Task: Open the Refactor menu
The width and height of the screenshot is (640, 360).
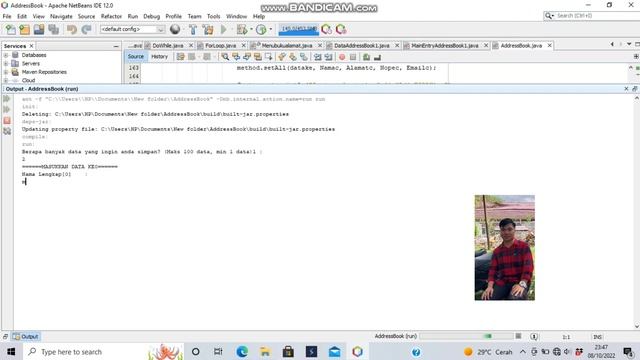Action: pos(111,16)
